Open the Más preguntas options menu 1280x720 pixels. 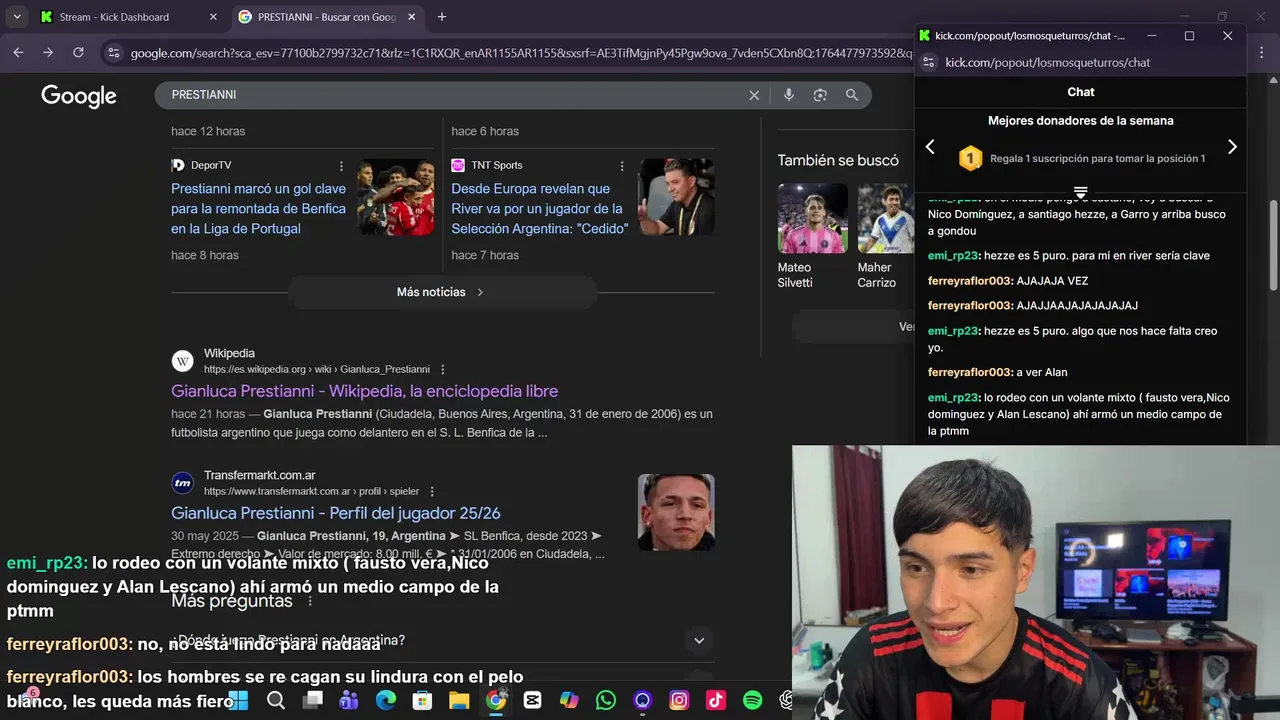click(x=310, y=601)
